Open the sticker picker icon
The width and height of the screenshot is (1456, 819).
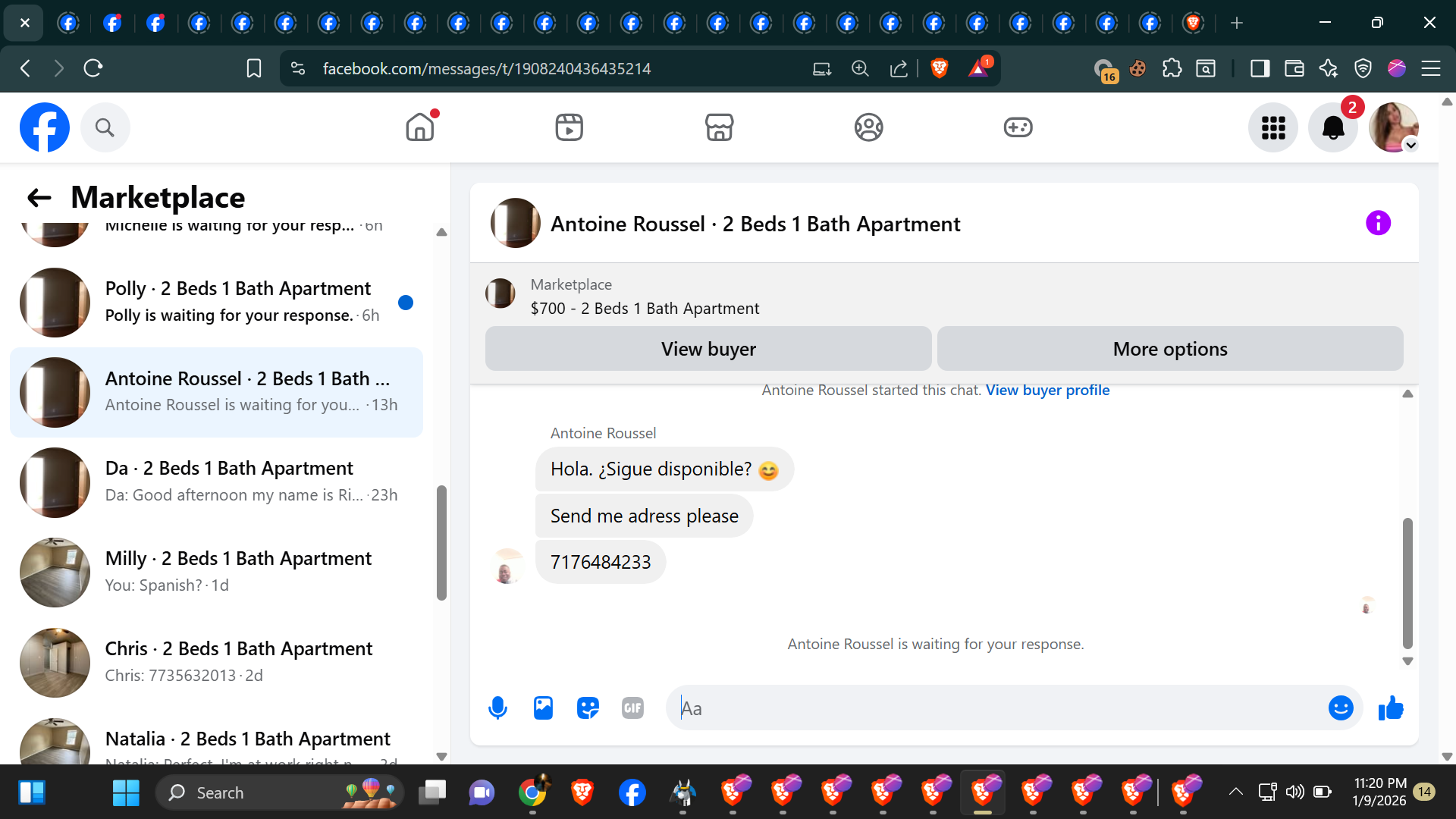588,708
